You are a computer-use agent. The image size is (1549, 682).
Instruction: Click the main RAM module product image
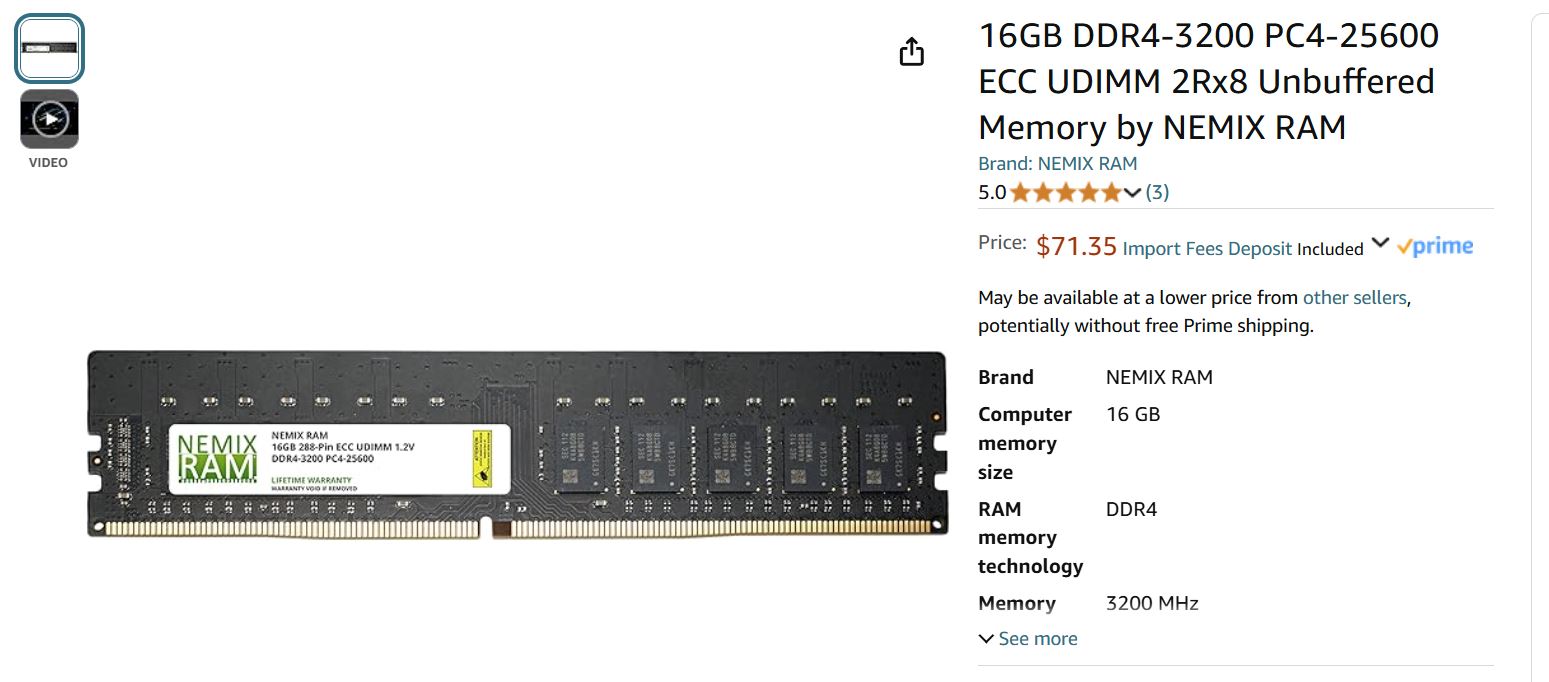click(516, 444)
